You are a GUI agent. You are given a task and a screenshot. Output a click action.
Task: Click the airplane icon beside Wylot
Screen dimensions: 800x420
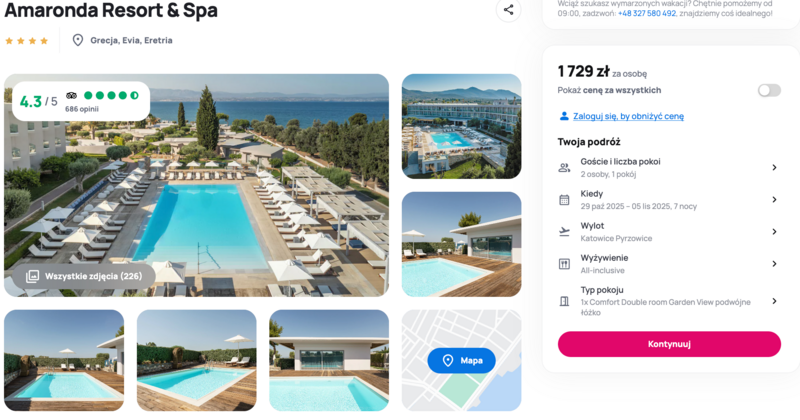564,232
